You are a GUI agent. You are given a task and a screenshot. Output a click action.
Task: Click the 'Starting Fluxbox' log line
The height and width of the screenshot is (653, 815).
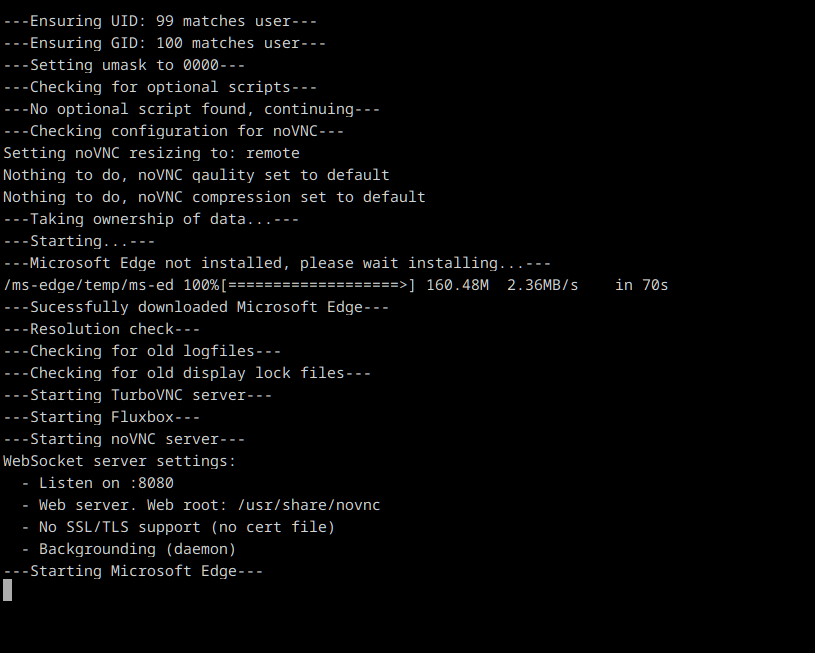[102, 417]
